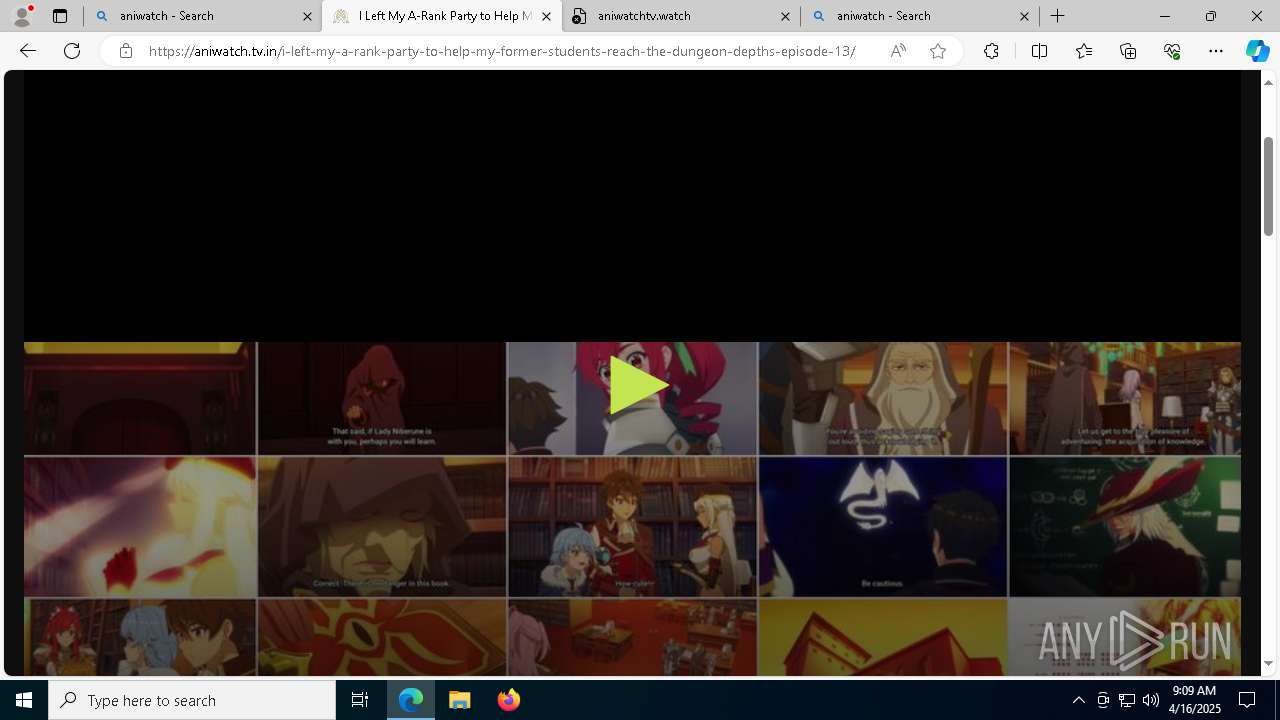Click the page vertical scrollbar thumb
Image resolution: width=1280 pixels, height=720 pixels.
[1268, 186]
